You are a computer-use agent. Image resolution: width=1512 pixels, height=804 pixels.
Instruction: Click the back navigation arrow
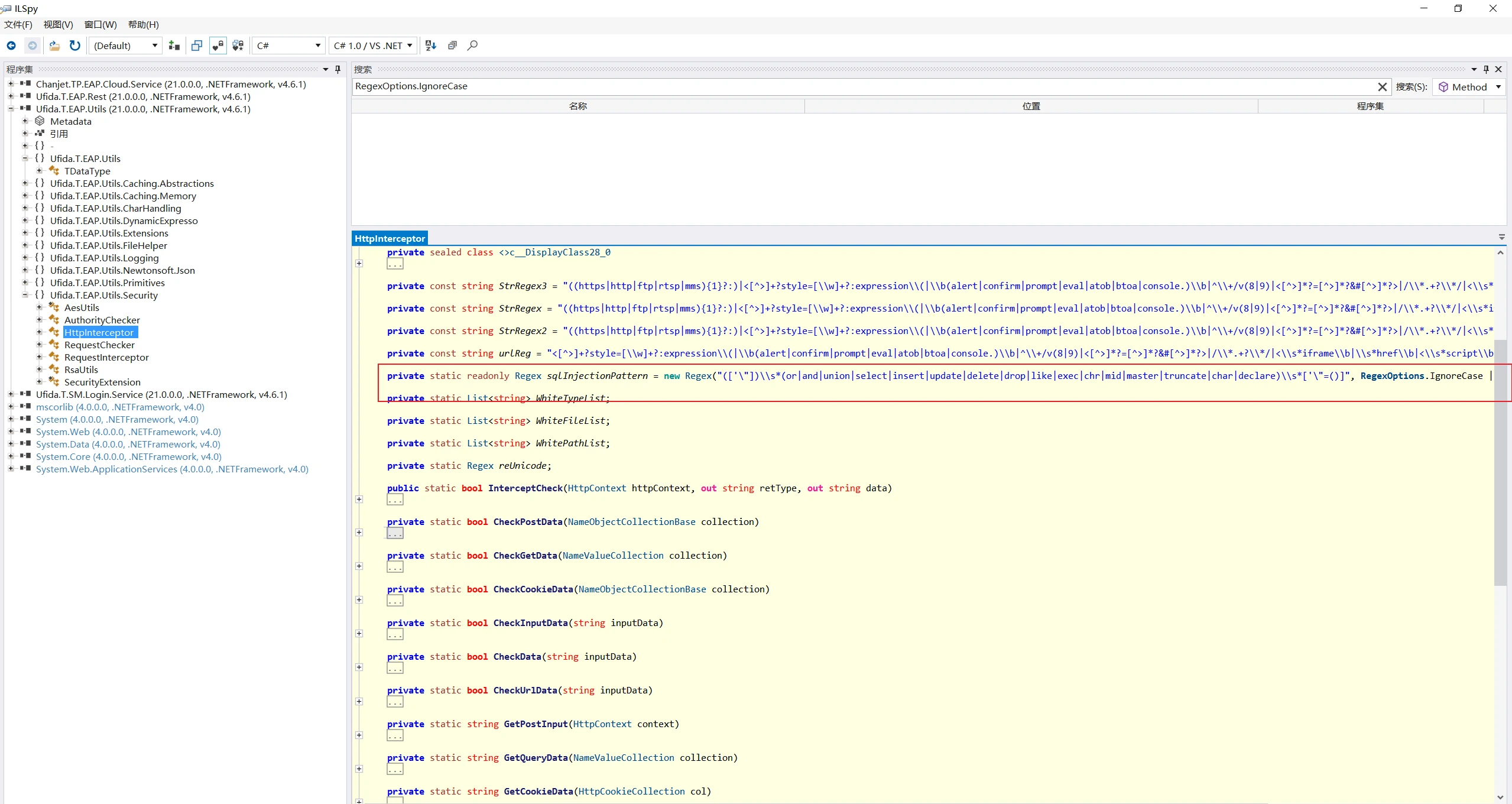pos(11,46)
